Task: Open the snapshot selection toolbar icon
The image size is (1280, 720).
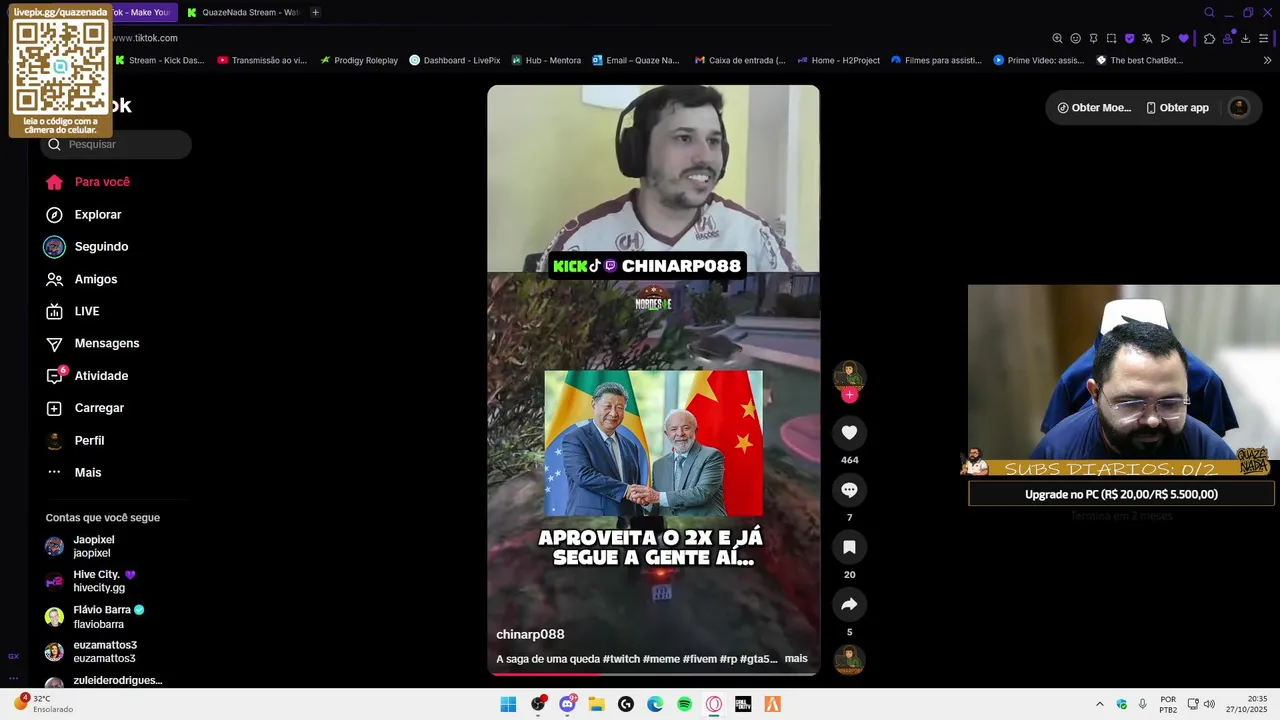Action: click(x=1111, y=38)
